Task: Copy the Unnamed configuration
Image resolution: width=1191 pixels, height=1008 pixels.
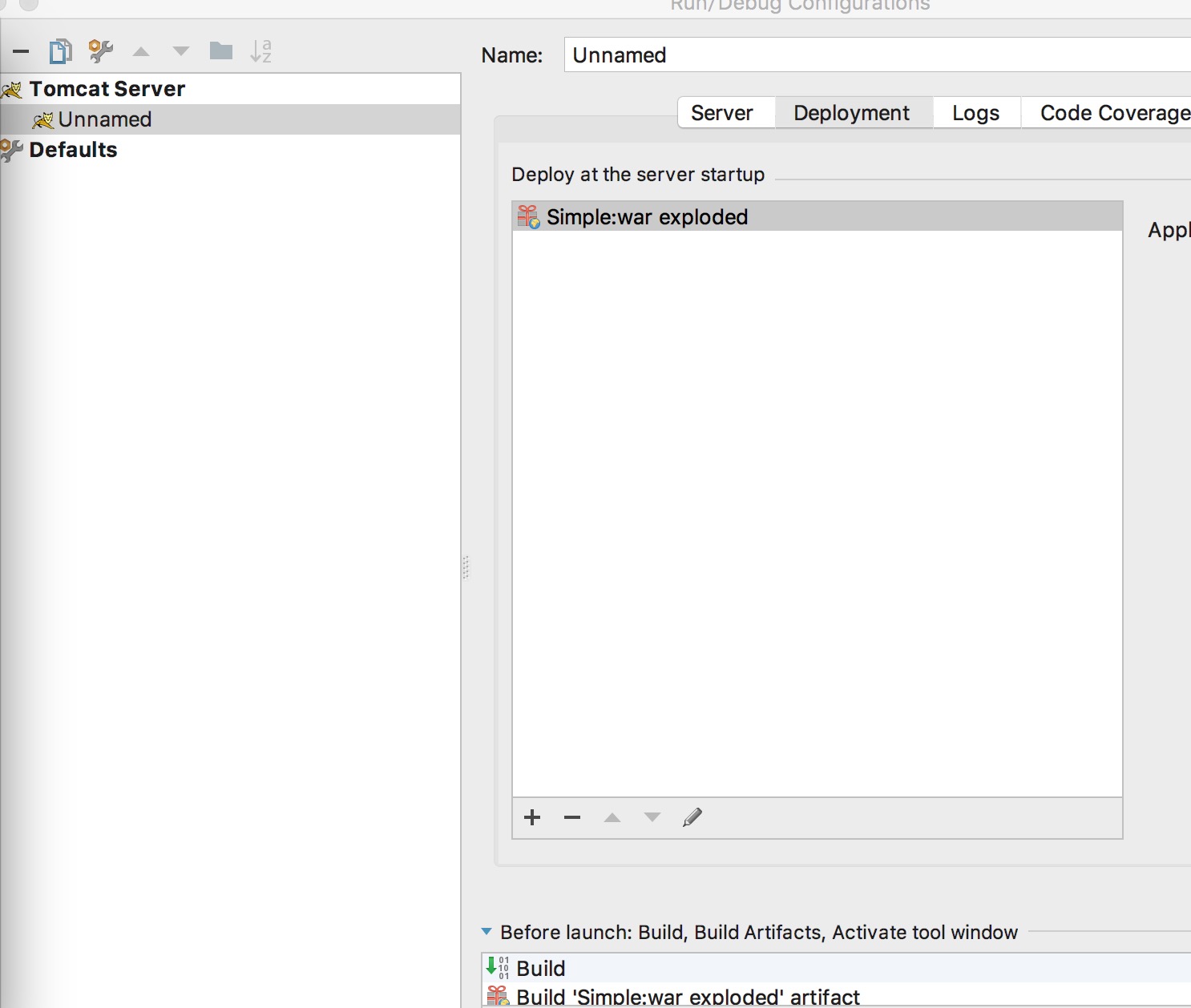Action: [x=59, y=50]
